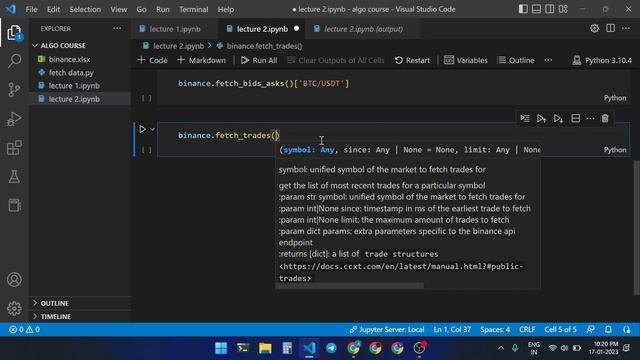The width and height of the screenshot is (640, 360).
Task: Split the editor to the right
Action: [610, 28]
